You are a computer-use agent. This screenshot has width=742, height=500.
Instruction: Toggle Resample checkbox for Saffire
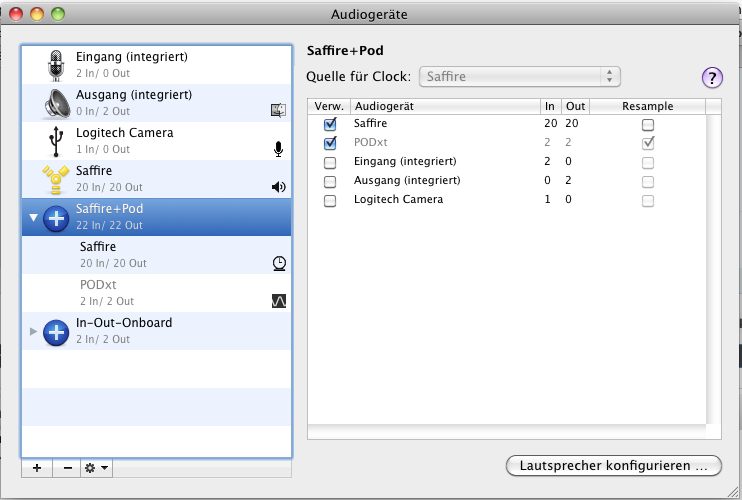(648, 124)
